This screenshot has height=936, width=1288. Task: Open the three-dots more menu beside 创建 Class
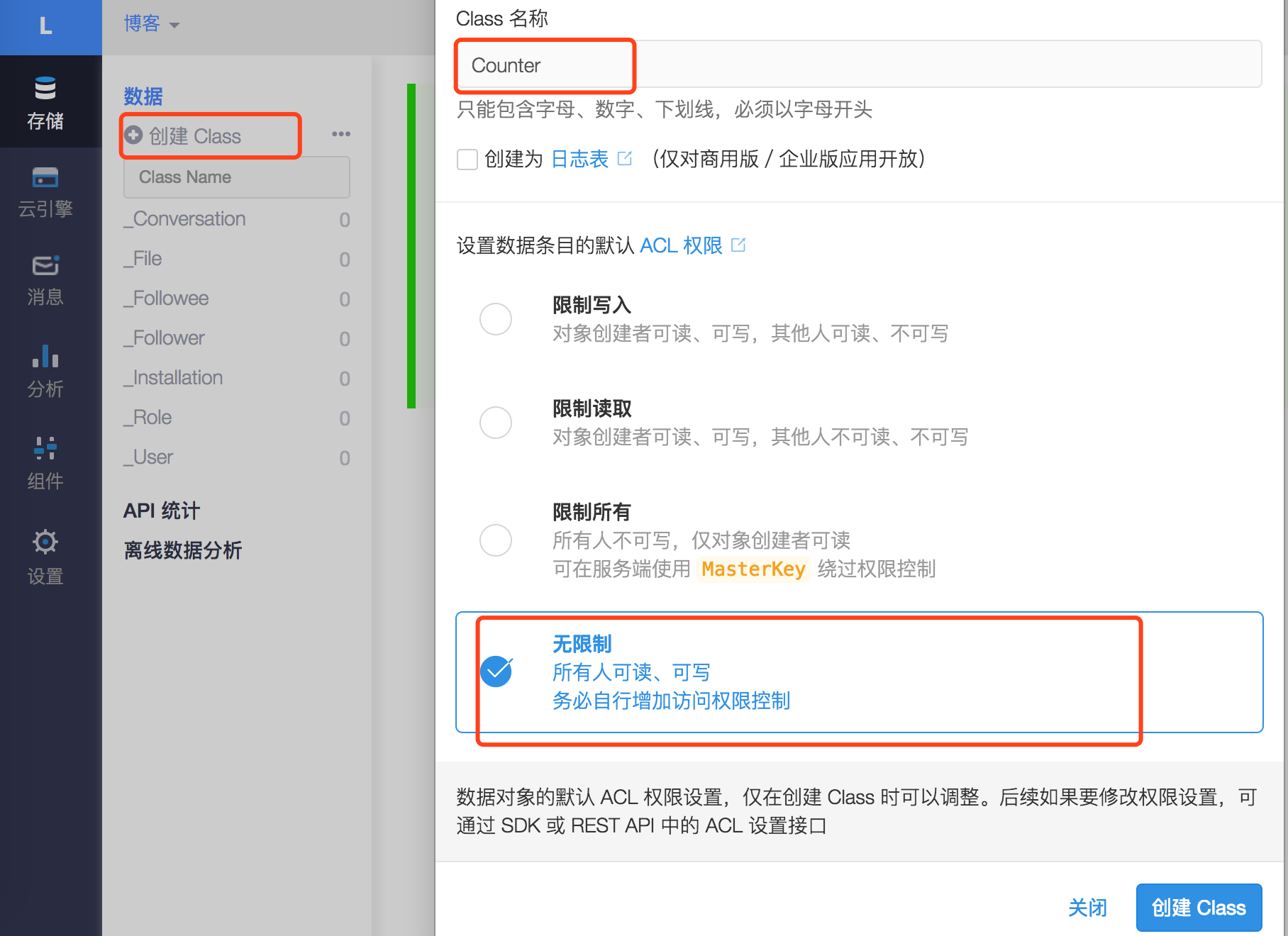(x=341, y=134)
